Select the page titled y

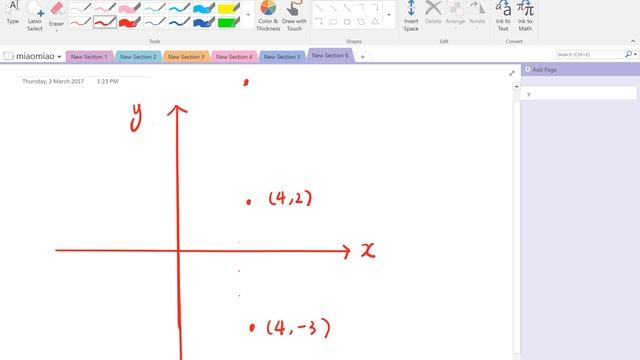click(579, 93)
